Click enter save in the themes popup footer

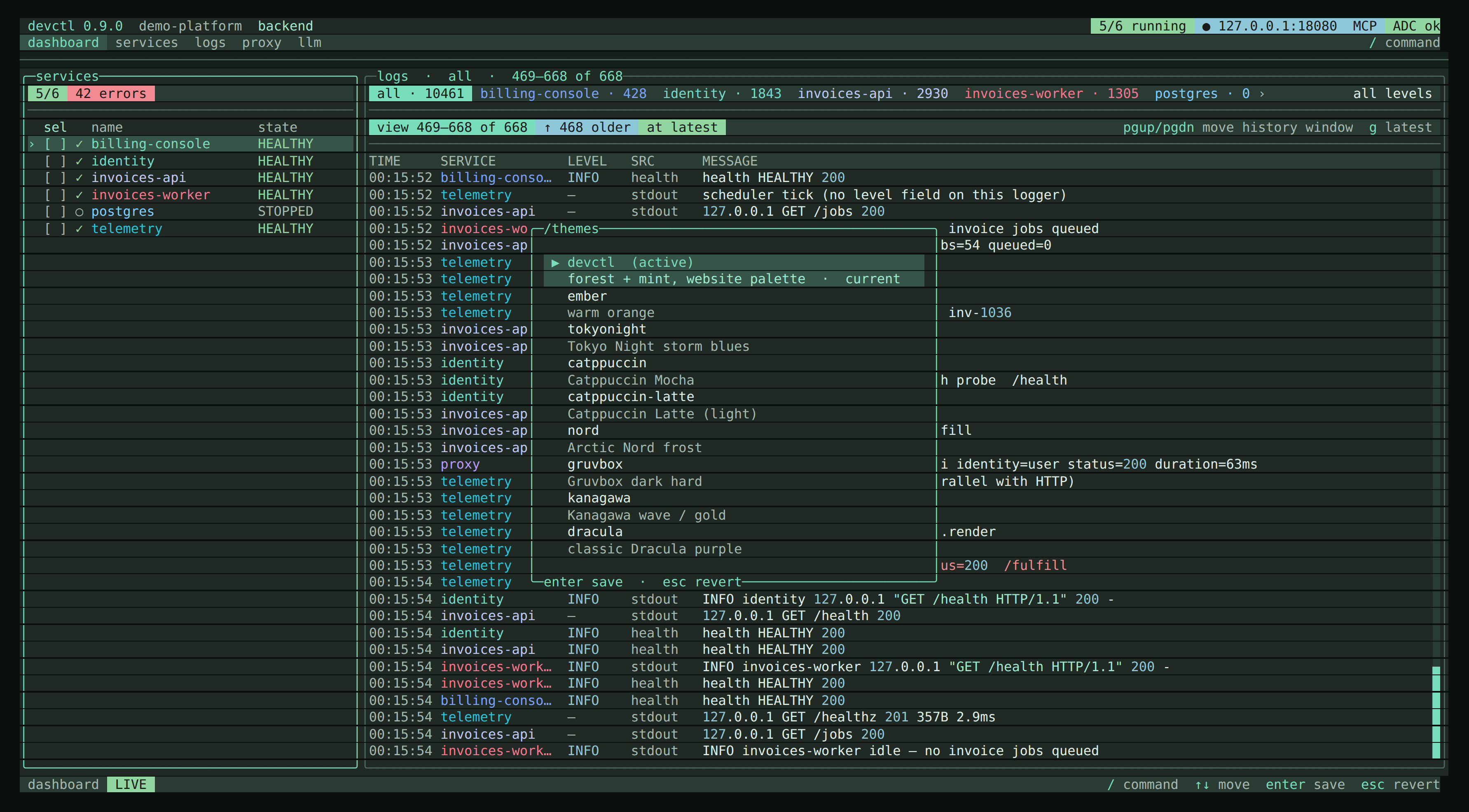click(x=583, y=582)
